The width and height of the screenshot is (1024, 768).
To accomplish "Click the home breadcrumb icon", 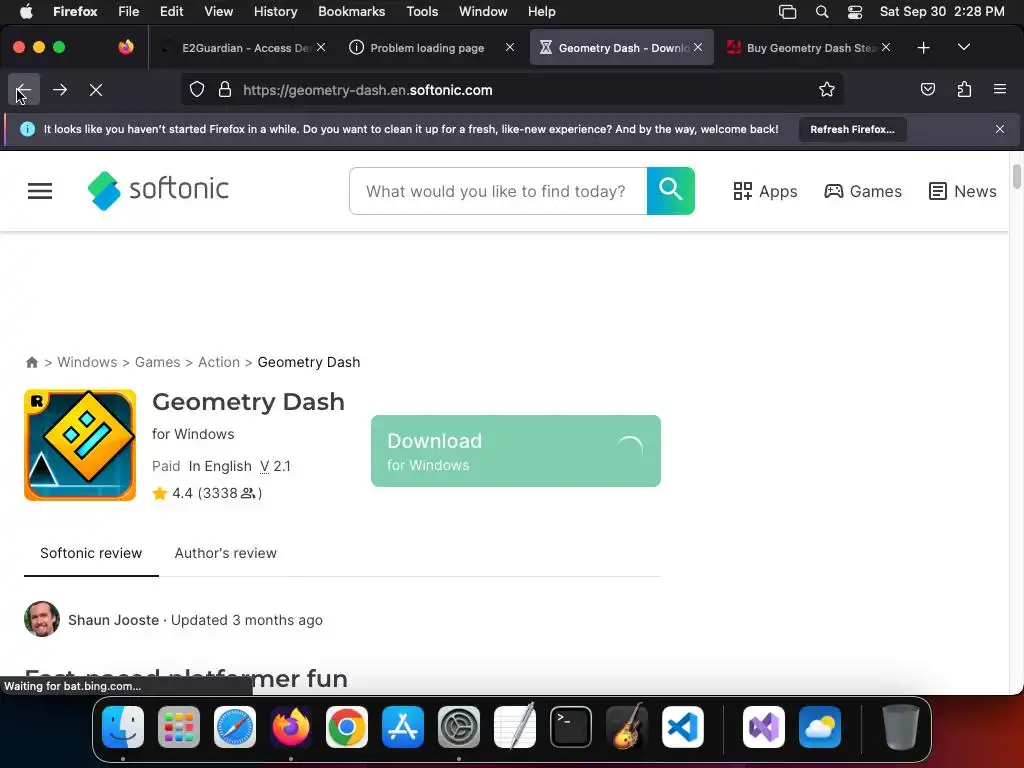I will pos(31,362).
